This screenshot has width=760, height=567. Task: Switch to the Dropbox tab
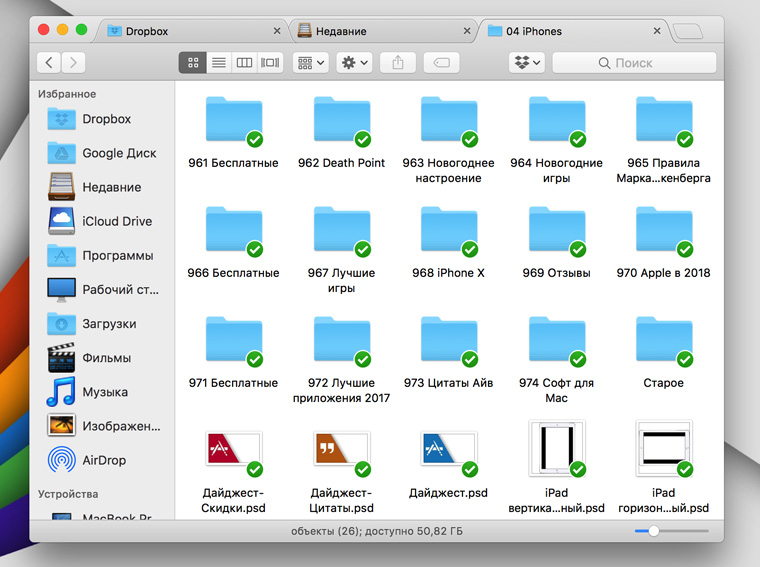190,31
